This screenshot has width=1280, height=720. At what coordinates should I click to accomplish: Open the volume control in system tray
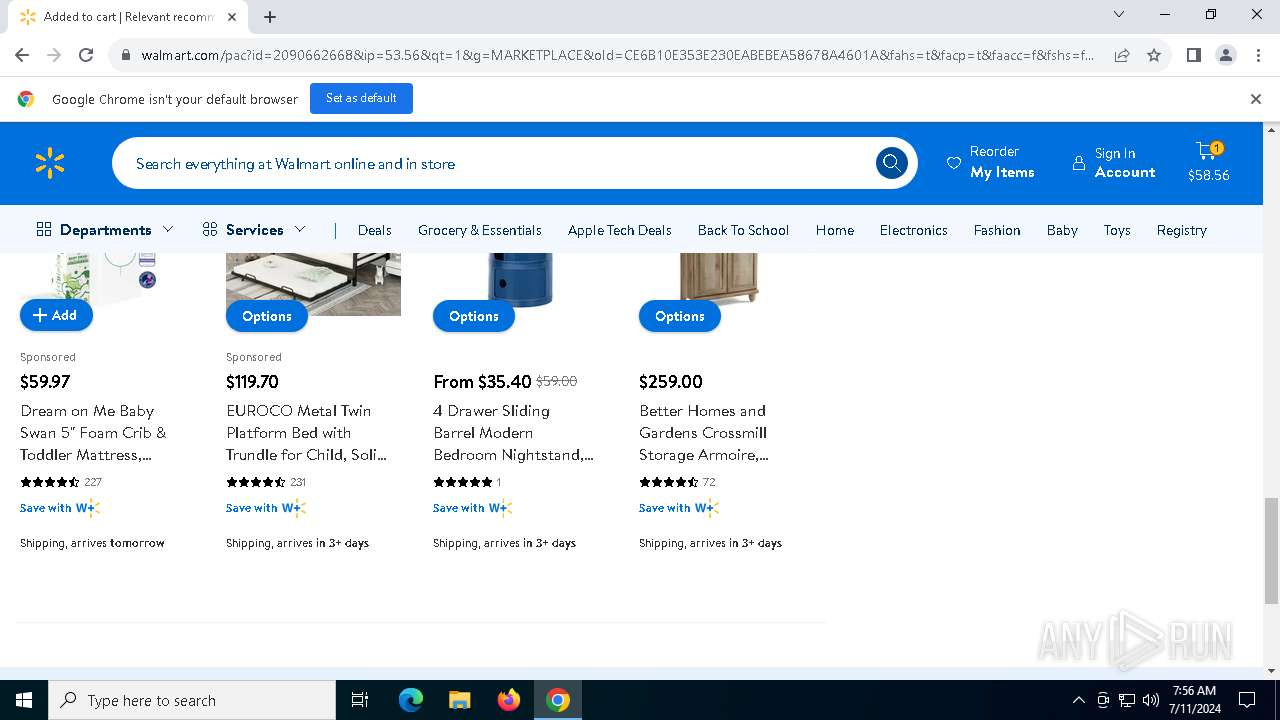(1151, 700)
